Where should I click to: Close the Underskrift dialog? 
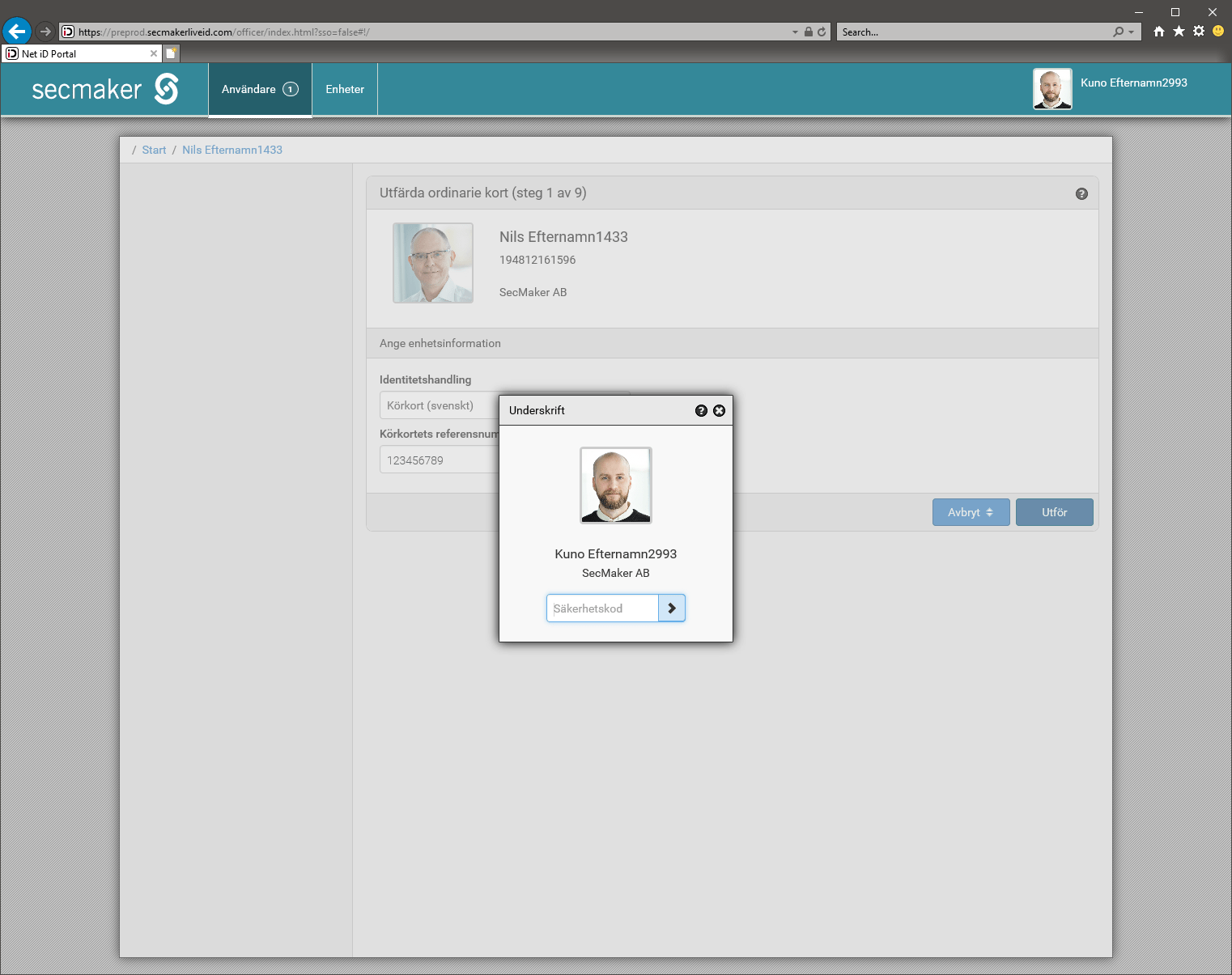pyautogui.click(x=719, y=411)
